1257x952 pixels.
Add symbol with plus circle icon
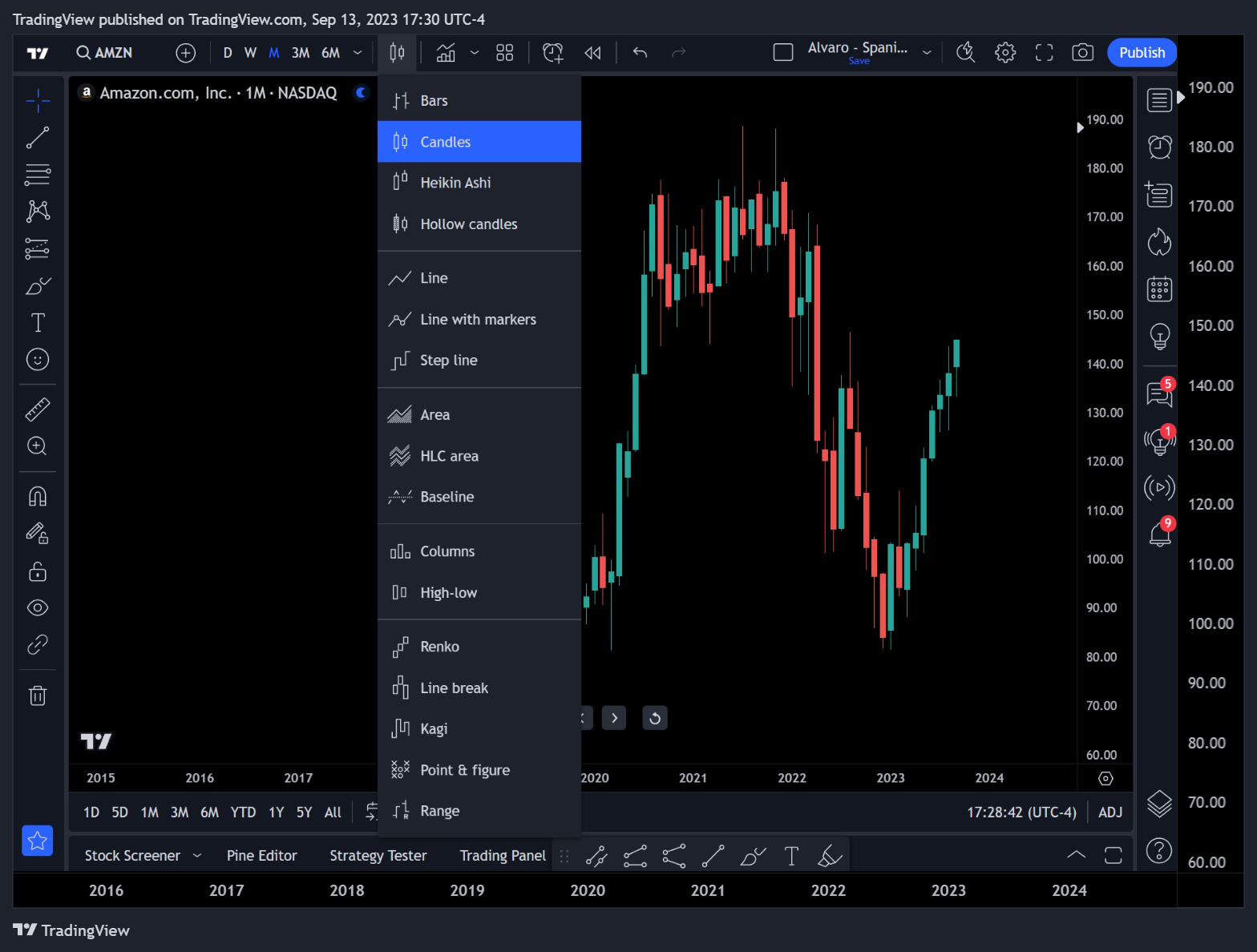pyautogui.click(x=185, y=53)
